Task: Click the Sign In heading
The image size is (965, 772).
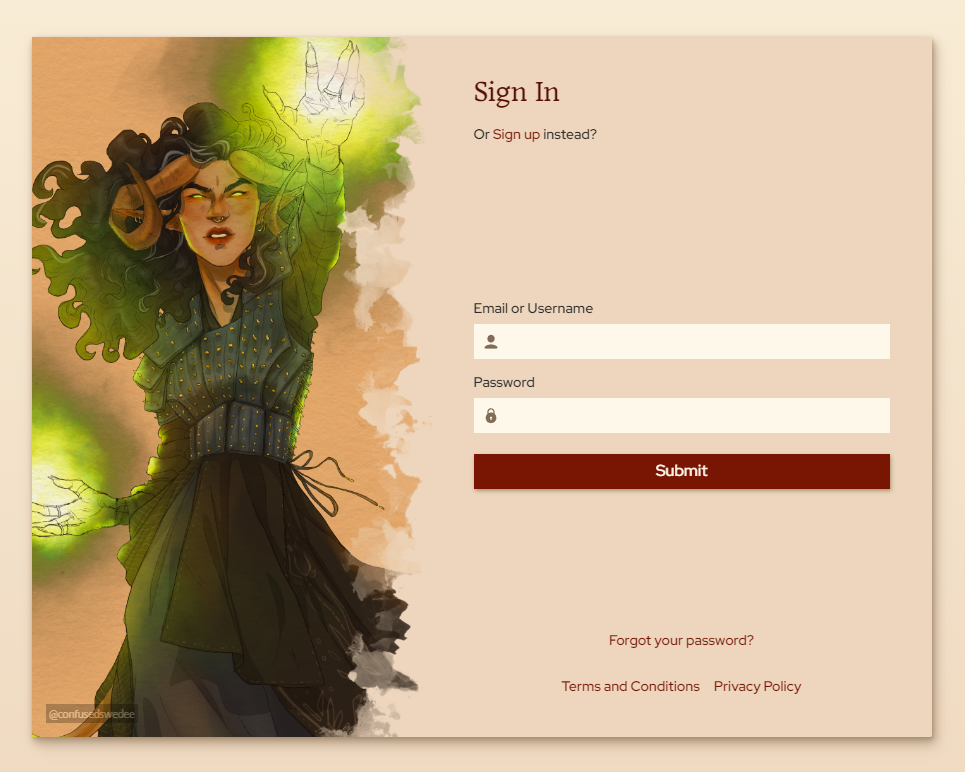Action: (516, 92)
